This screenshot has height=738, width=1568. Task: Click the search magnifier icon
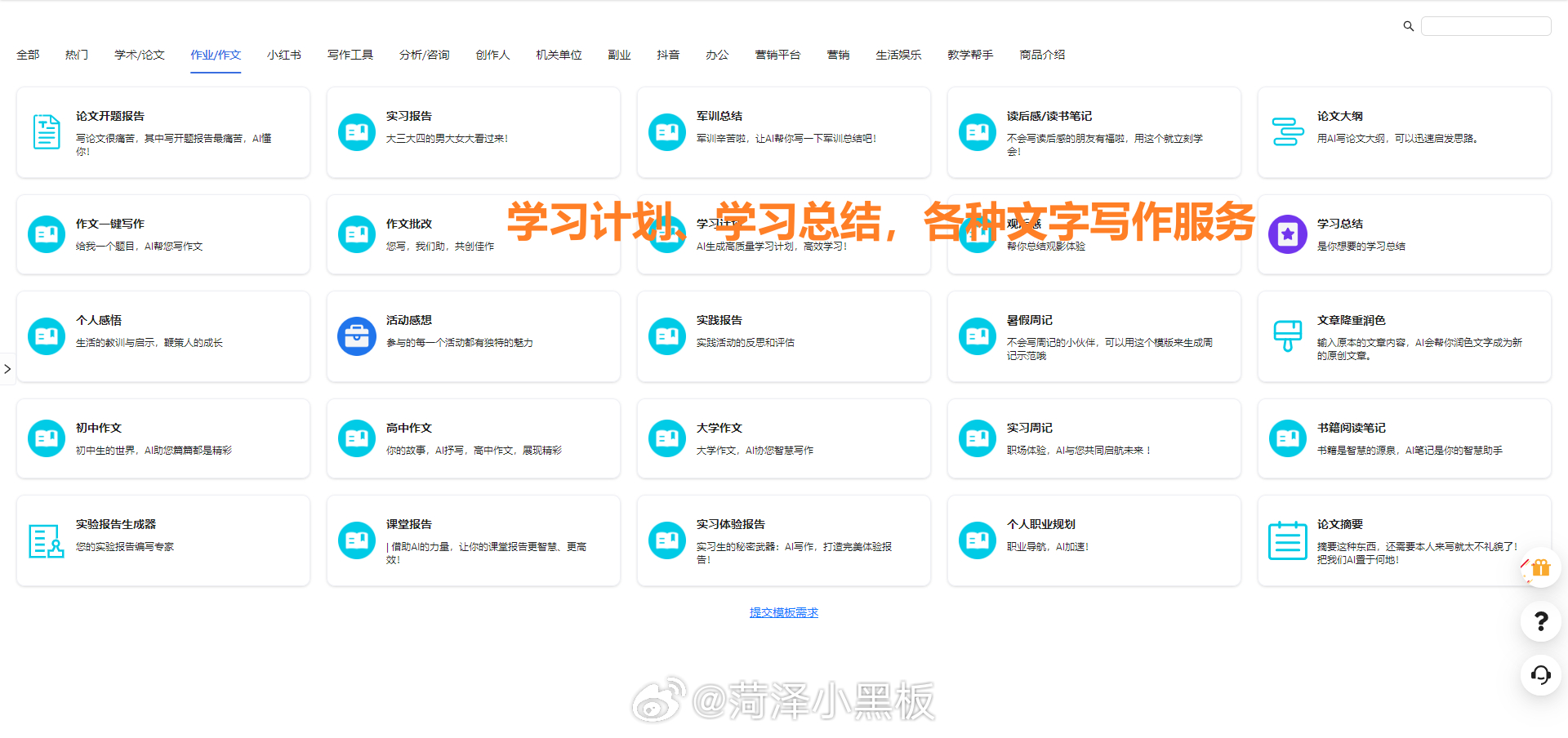[1409, 26]
